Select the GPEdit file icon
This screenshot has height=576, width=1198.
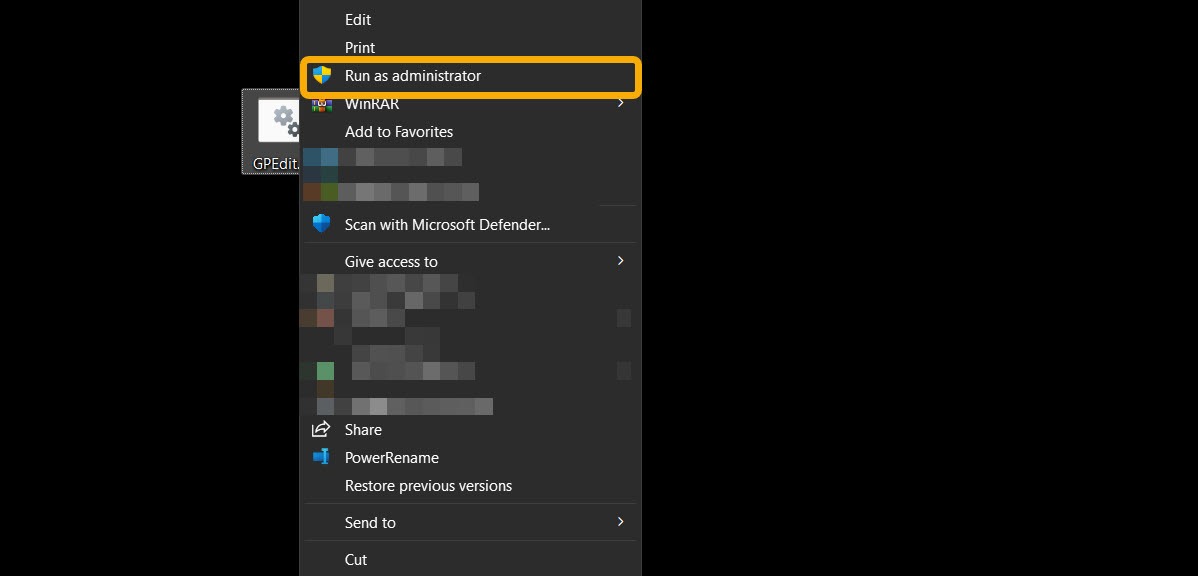click(278, 121)
